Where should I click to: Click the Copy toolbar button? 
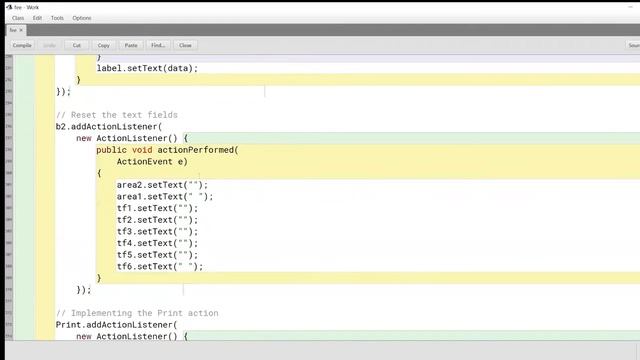[104, 45]
